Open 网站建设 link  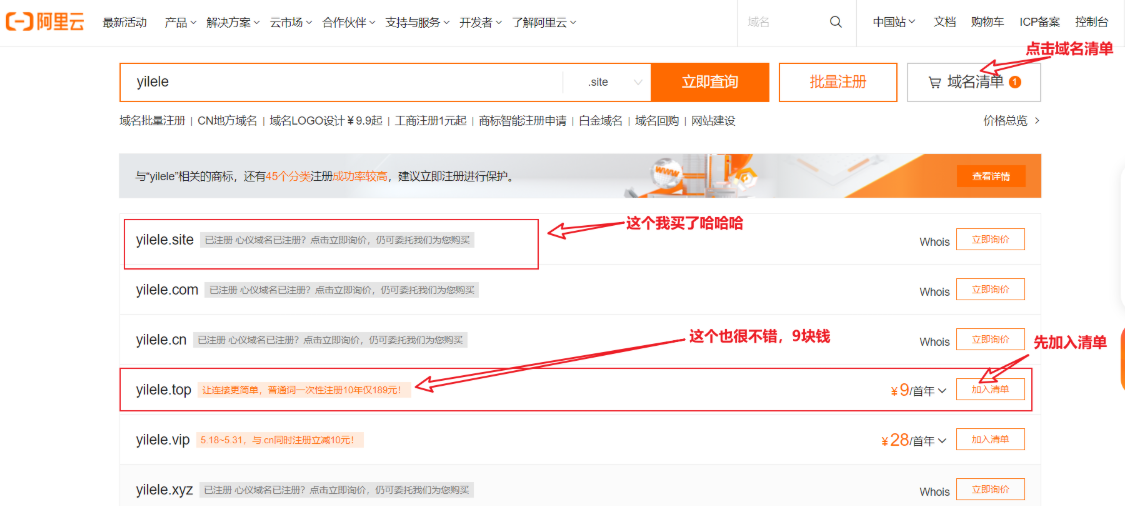pyautogui.click(x=713, y=121)
